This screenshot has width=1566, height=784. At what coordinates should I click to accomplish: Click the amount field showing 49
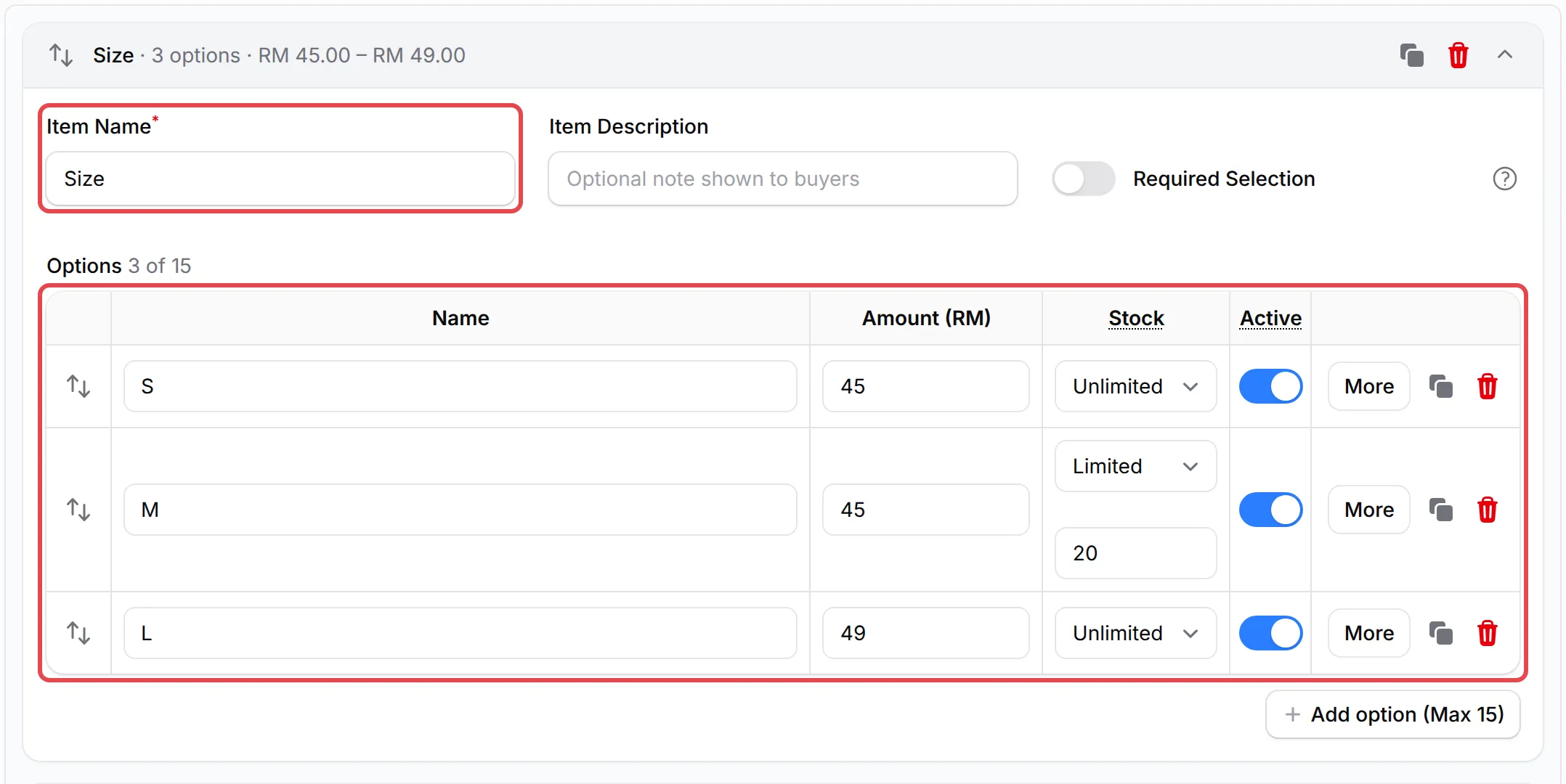pos(926,633)
